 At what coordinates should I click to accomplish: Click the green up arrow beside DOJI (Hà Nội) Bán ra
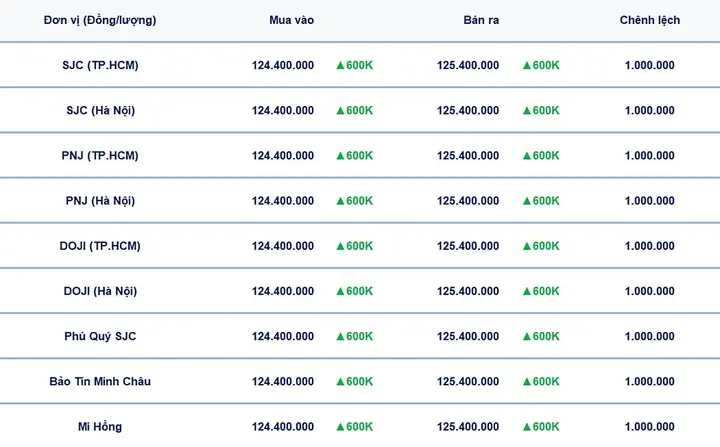527,291
